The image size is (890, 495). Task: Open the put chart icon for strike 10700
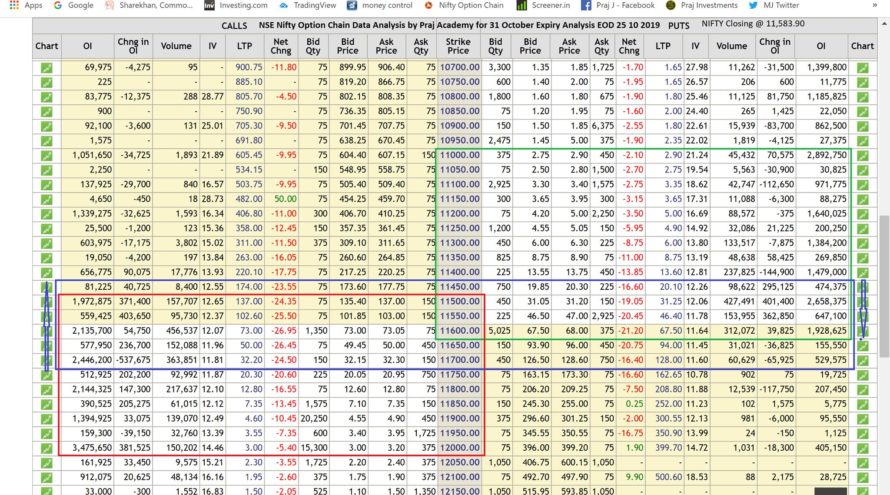coord(863,68)
